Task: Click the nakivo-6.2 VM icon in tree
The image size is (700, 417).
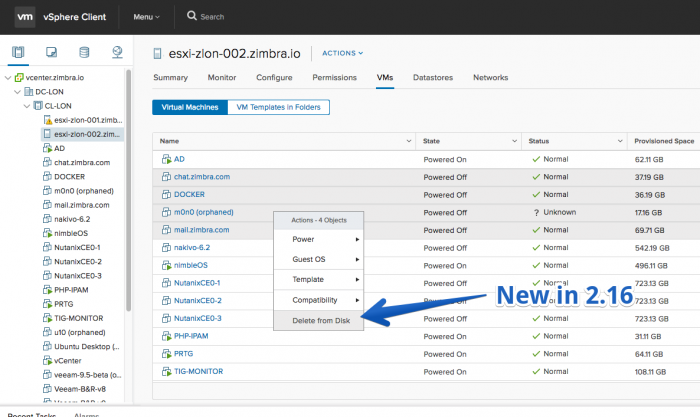Action: (47, 219)
